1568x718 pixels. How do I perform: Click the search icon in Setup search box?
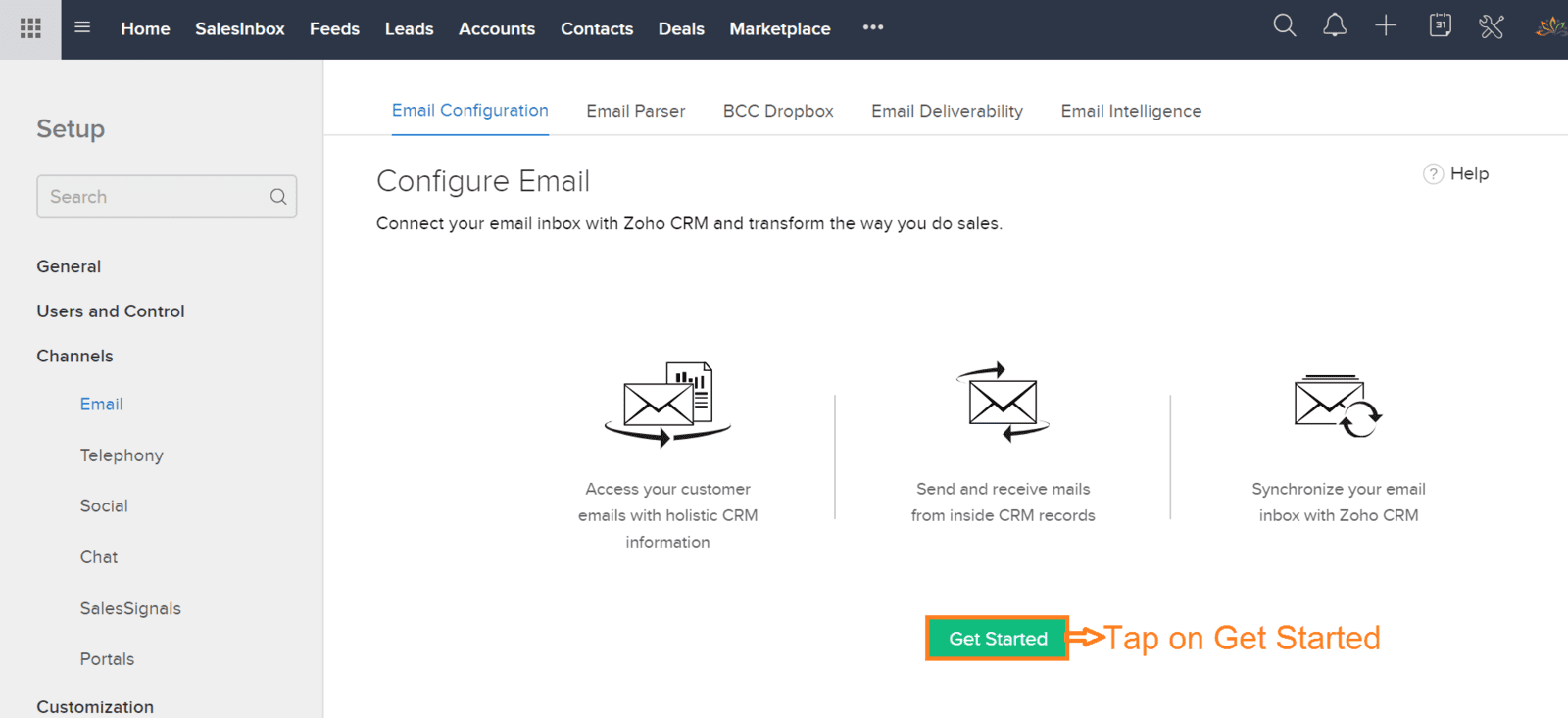point(278,197)
